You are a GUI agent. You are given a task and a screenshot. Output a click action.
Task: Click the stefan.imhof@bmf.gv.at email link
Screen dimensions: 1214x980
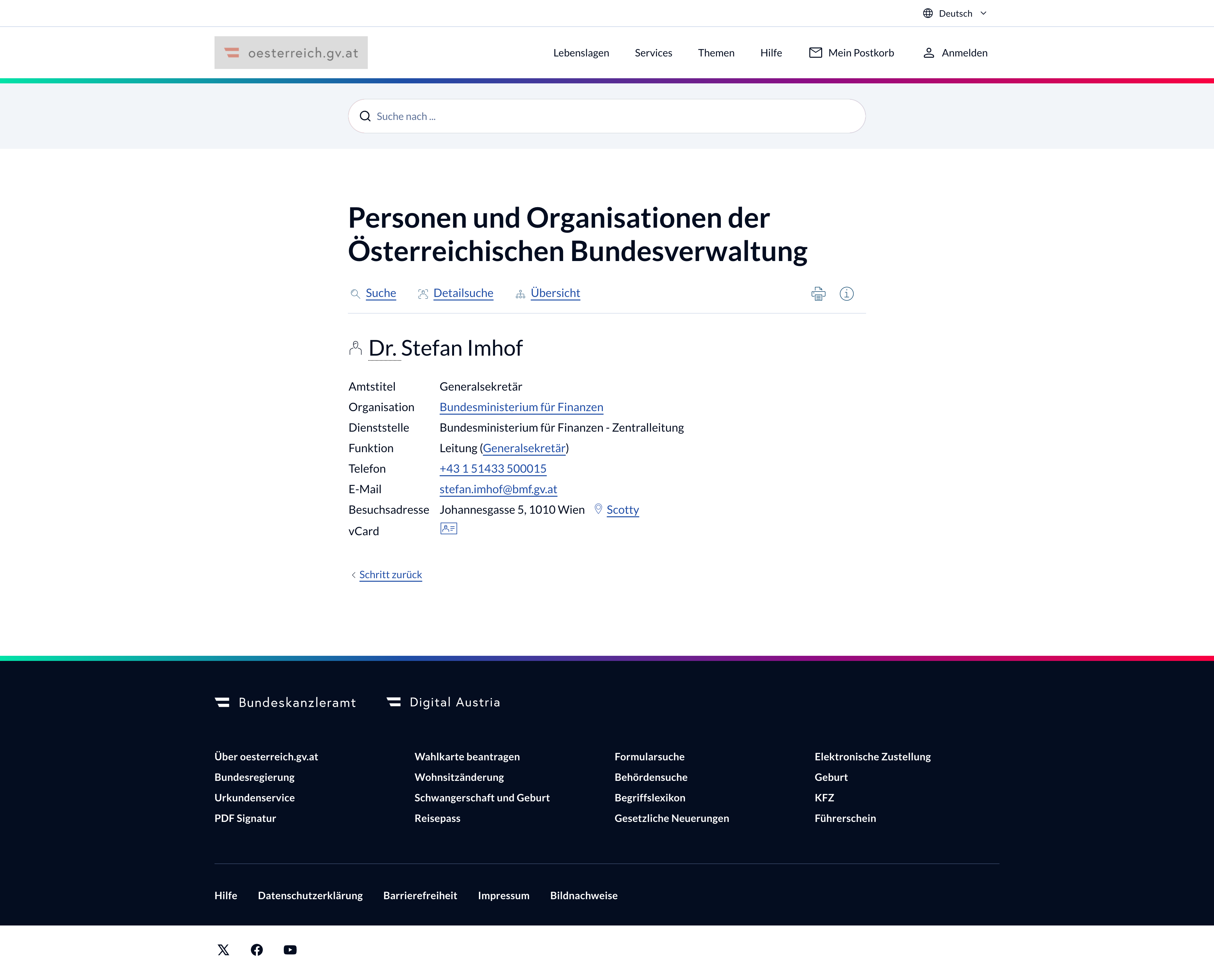(498, 489)
